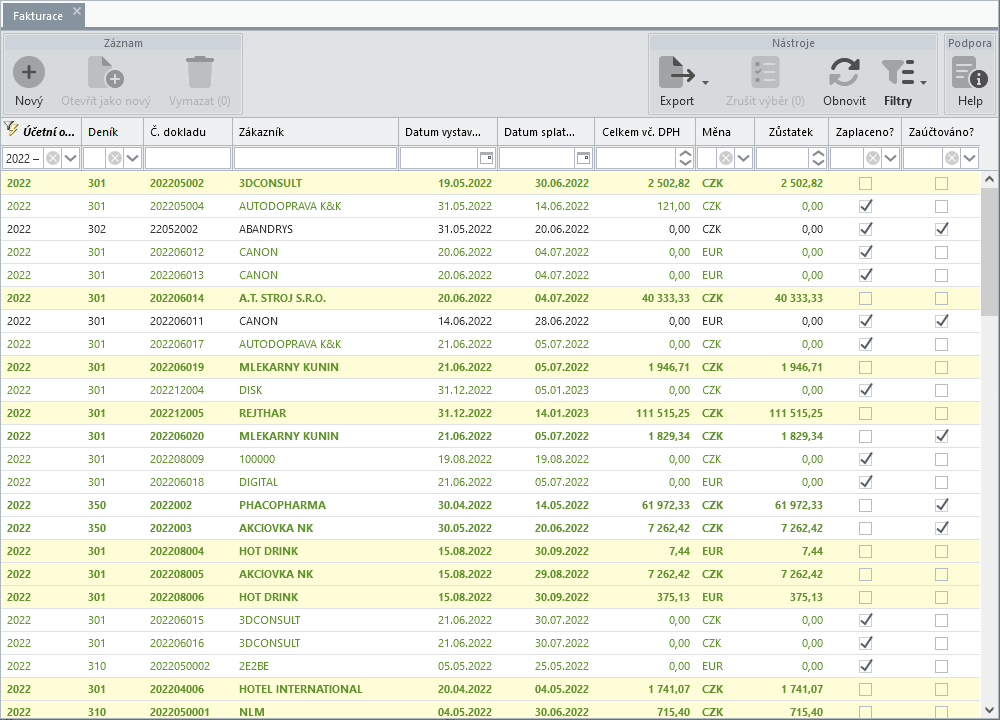This screenshot has width=1000, height=720.
Task: Select document number 2022050002
Action: click(x=180, y=666)
